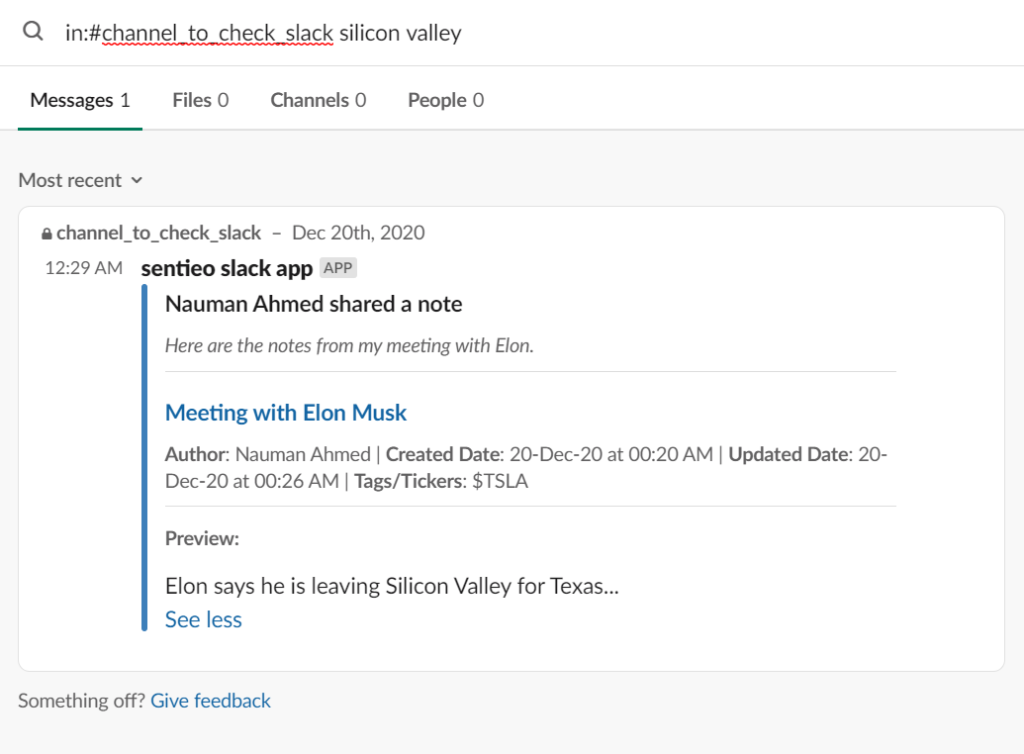
Task: Switch to the Messages tab
Action: [x=80, y=100]
